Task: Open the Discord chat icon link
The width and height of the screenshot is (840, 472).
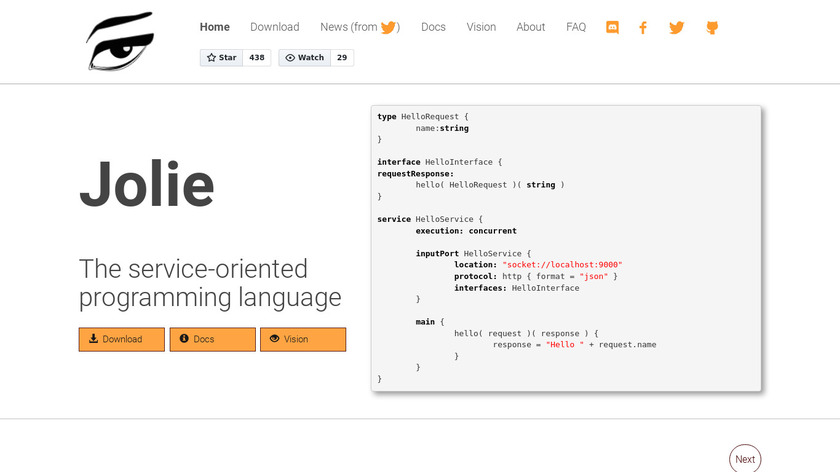Action: [x=612, y=28]
